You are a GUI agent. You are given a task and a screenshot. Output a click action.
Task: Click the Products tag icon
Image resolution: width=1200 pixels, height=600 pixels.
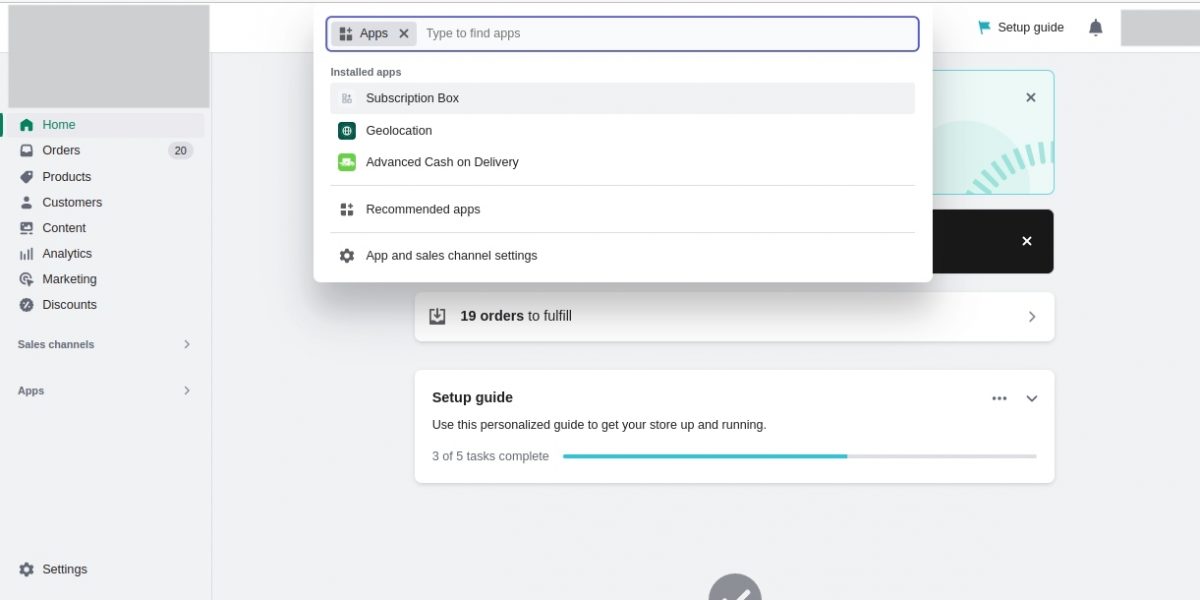coord(27,177)
